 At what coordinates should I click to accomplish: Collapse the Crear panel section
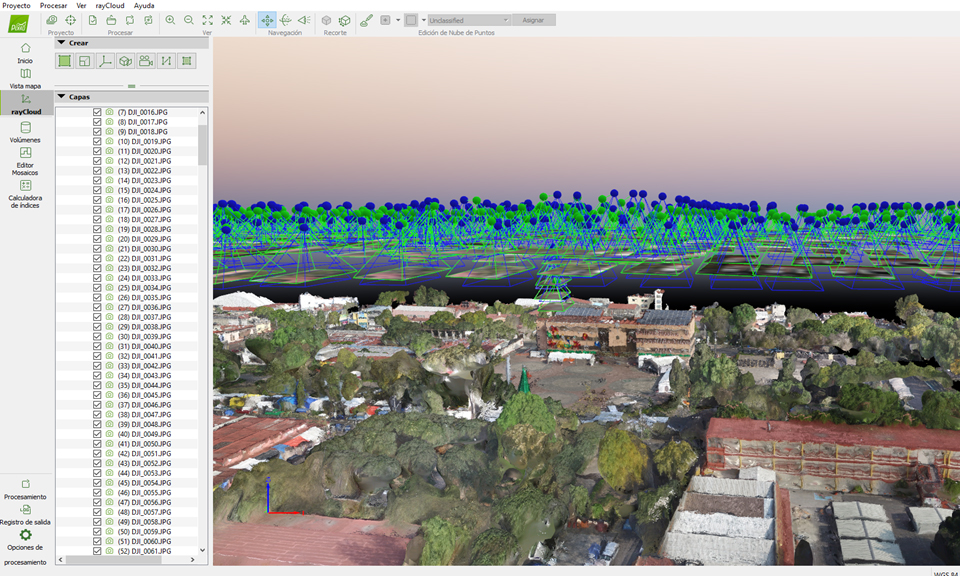click(x=61, y=43)
